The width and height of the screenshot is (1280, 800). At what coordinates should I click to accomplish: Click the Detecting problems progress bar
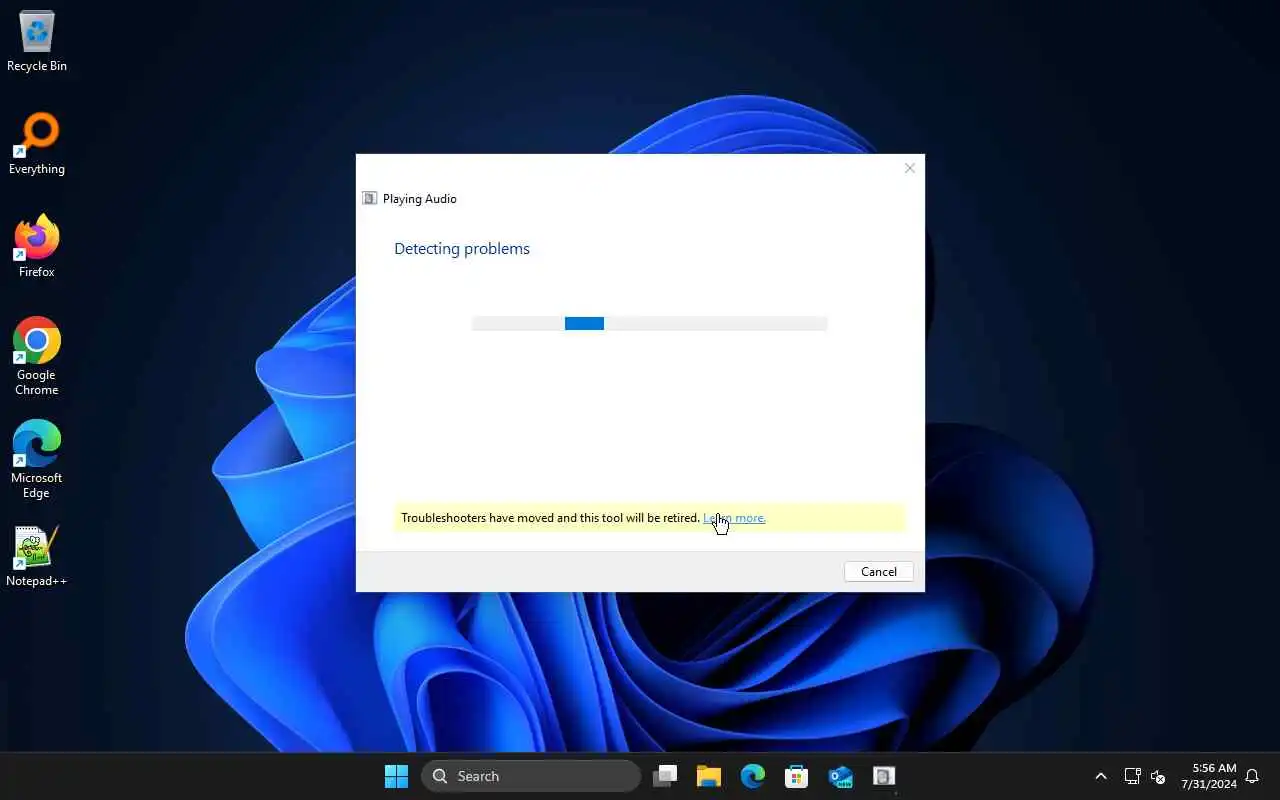click(x=649, y=323)
